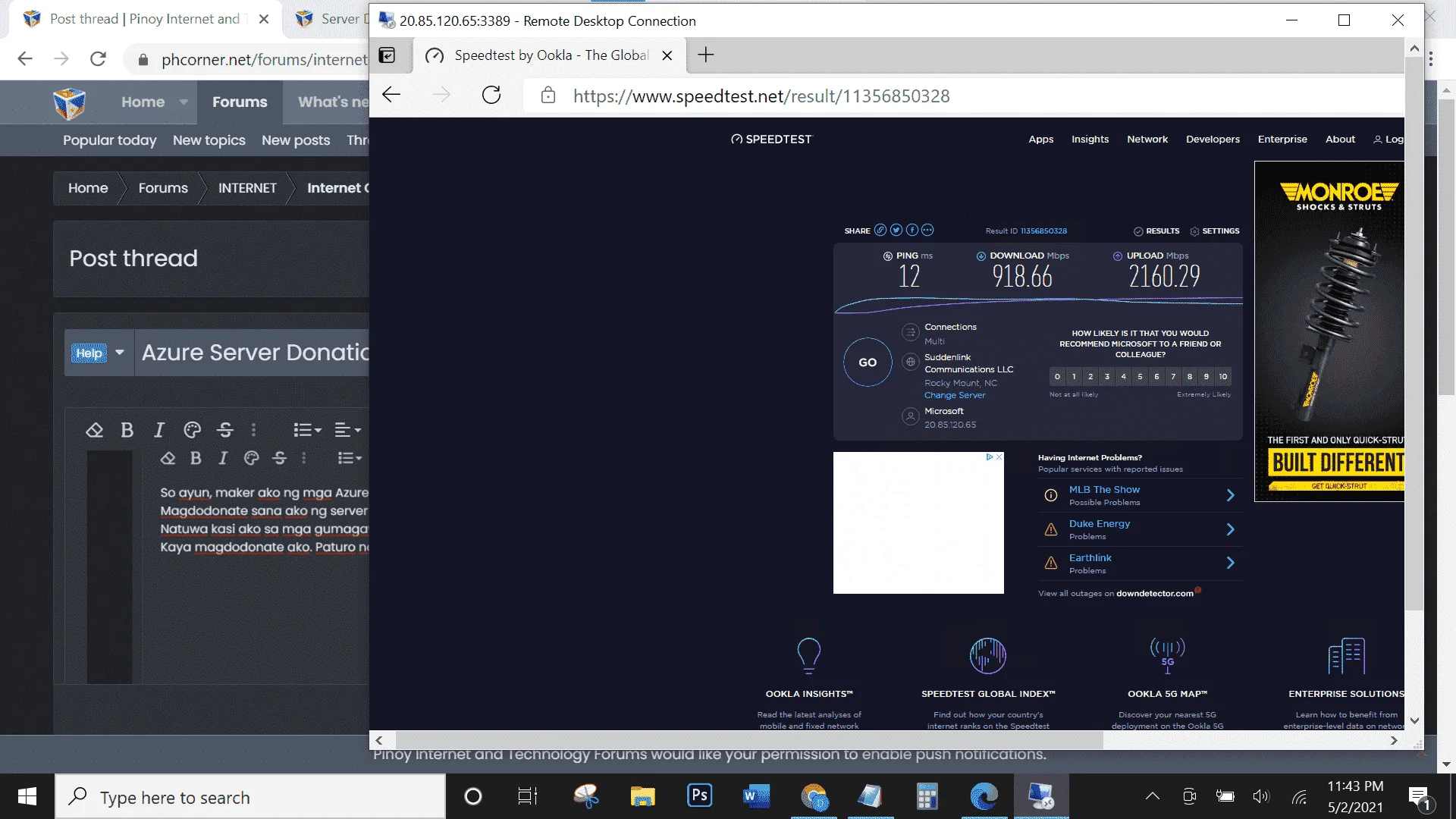Screen dimensions: 1456x819
Task: Click the copy-link share icon on Speedtest
Action: click(880, 231)
